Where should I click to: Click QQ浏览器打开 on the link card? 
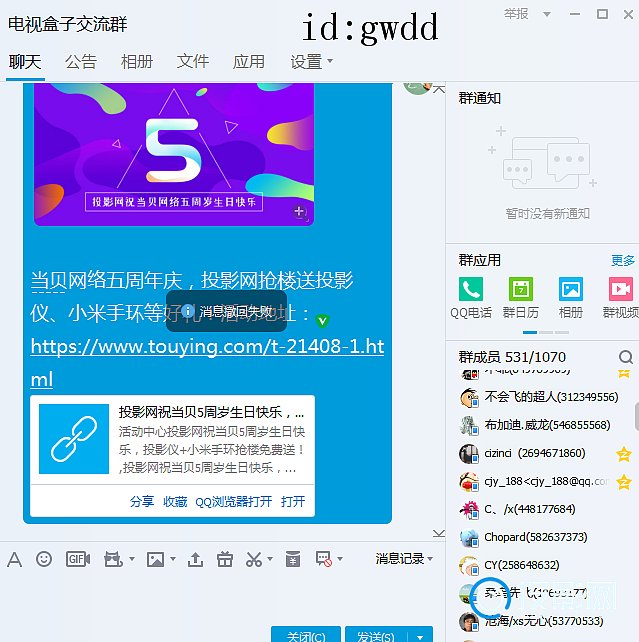pyautogui.click(x=233, y=501)
